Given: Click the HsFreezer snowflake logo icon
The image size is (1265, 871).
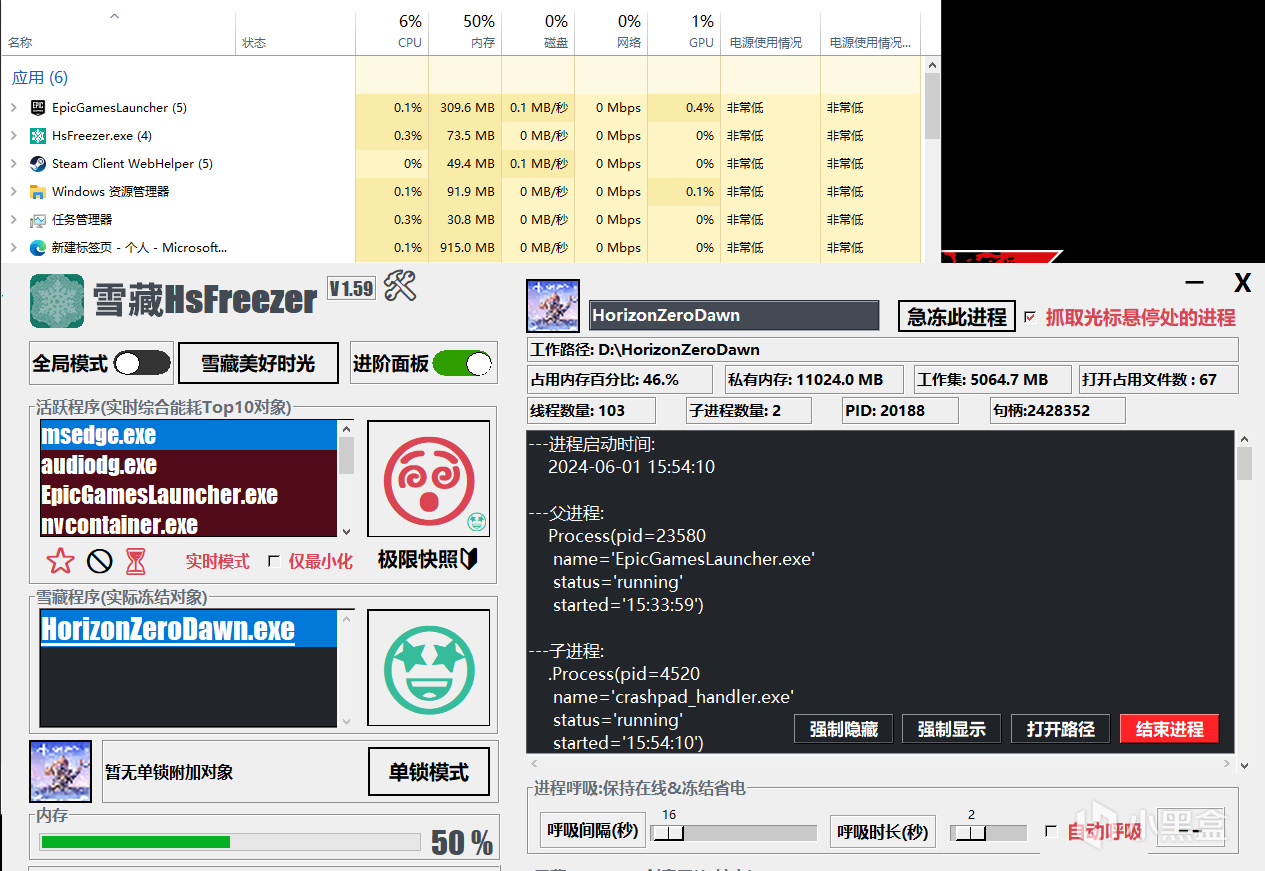Looking at the screenshot, I should click(x=58, y=301).
